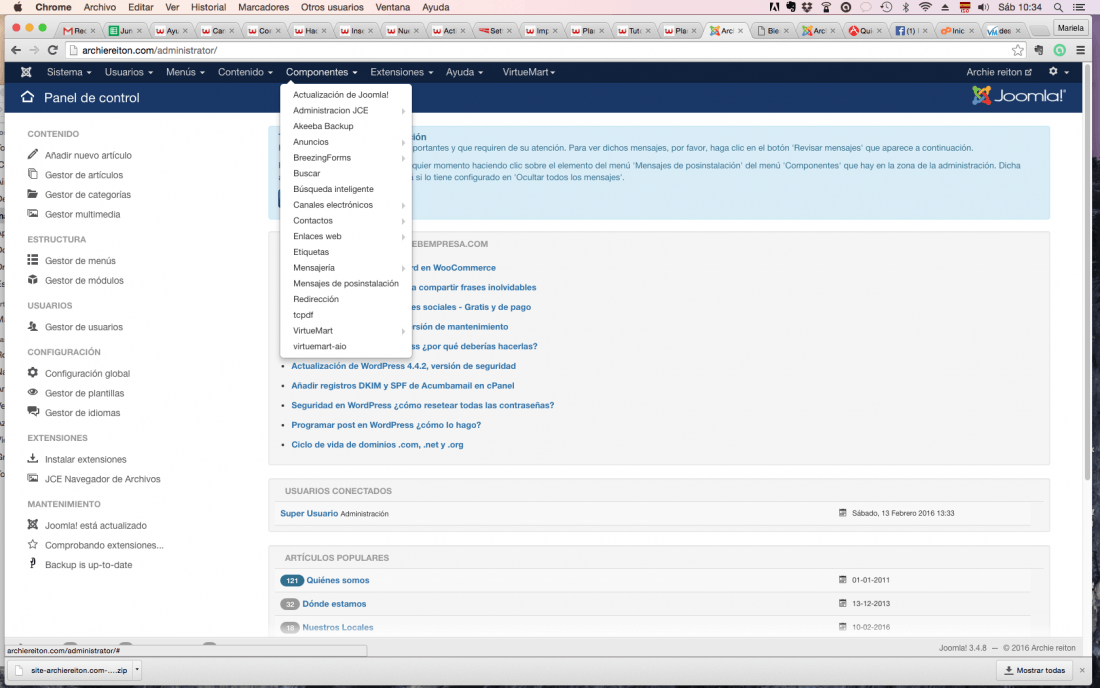Select virtuemart-aio menu entry
The width and height of the screenshot is (1100, 688).
click(320, 346)
